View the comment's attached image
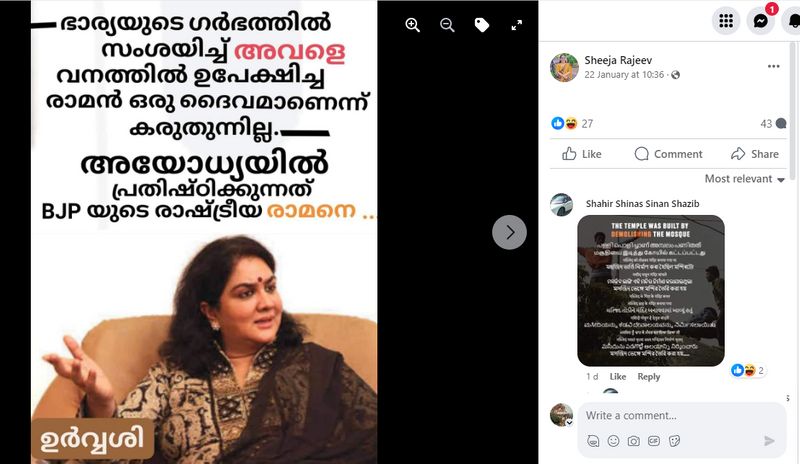Image resolution: width=800 pixels, height=464 pixels. tap(651, 290)
